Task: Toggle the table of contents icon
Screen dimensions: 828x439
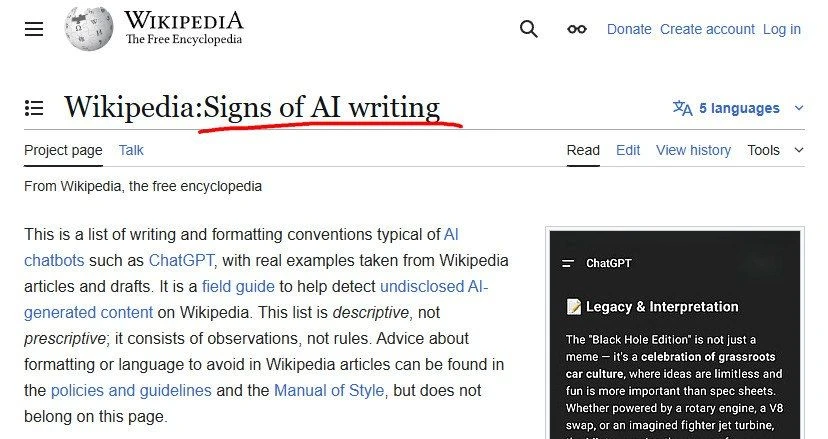Action: pos(34,108)
